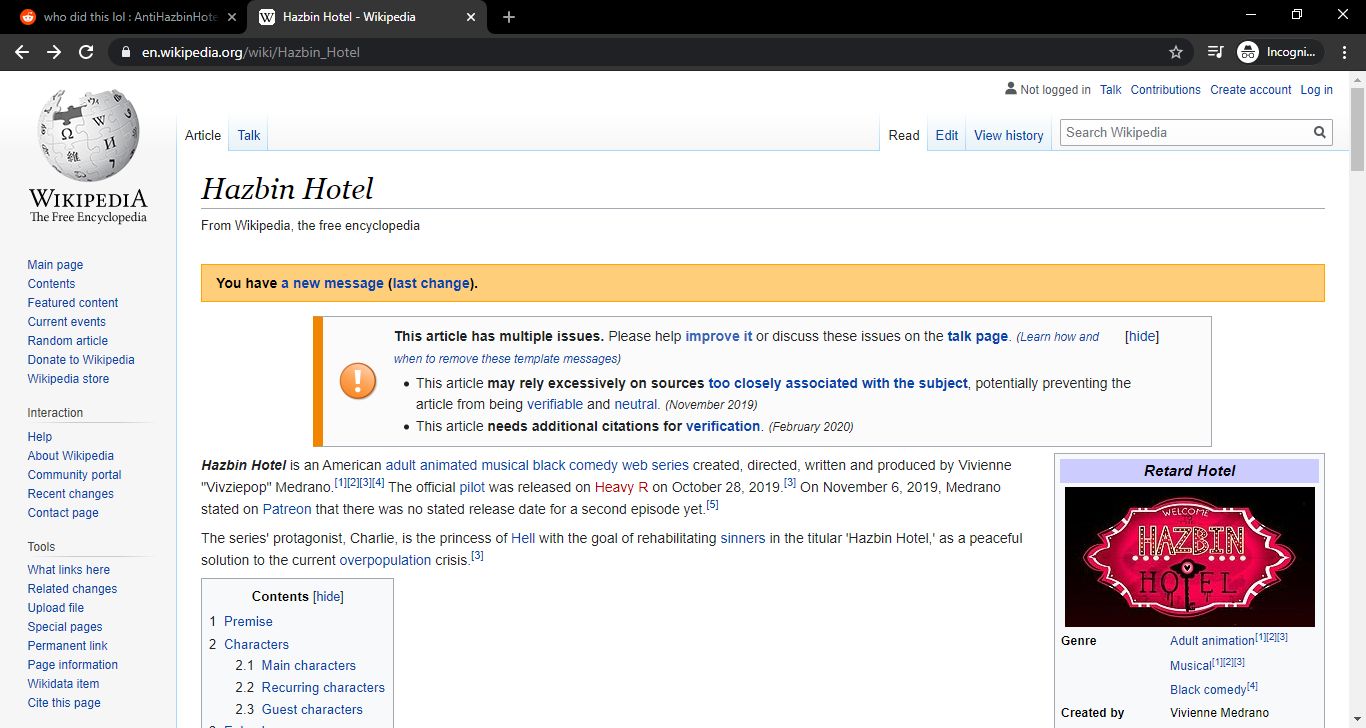Open the article's Talk tab
The height and width of the screenshot is (728, 1366).
tap(247, 134)
